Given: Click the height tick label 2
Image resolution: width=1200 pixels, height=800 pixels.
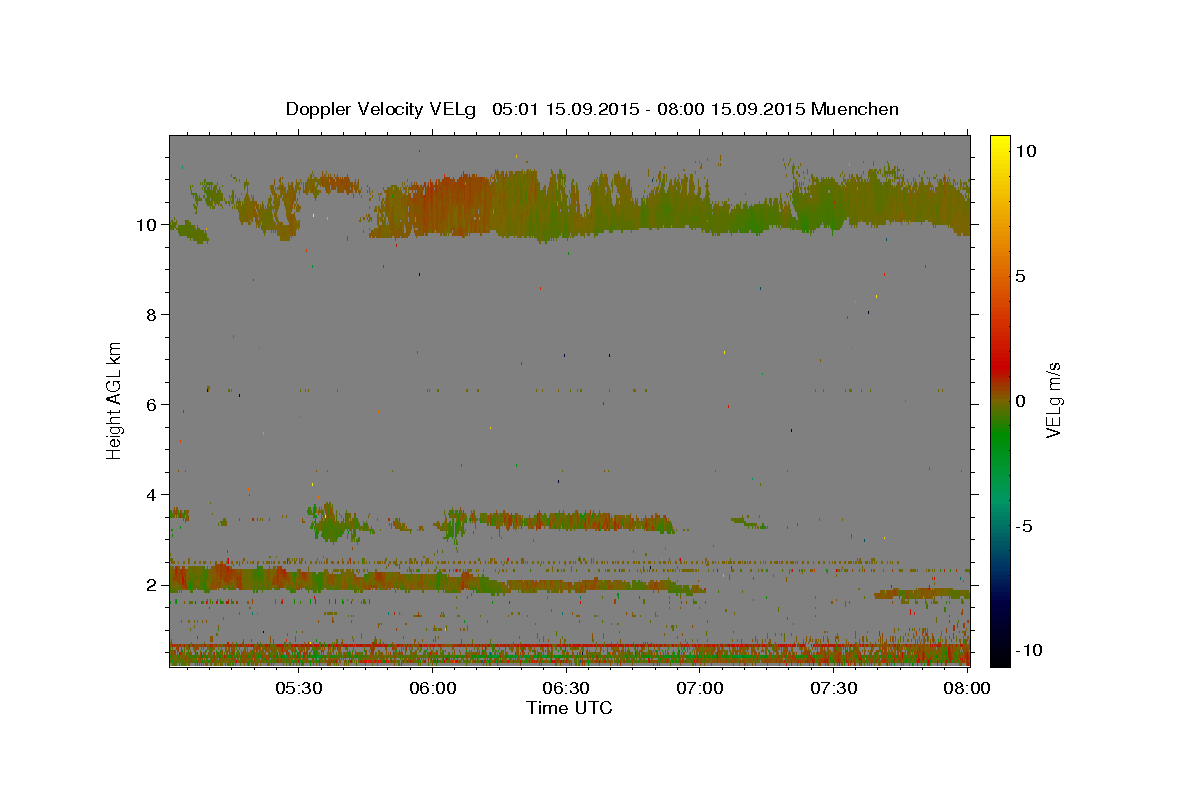Looking at the screenshot, I should tap(153, 585).
